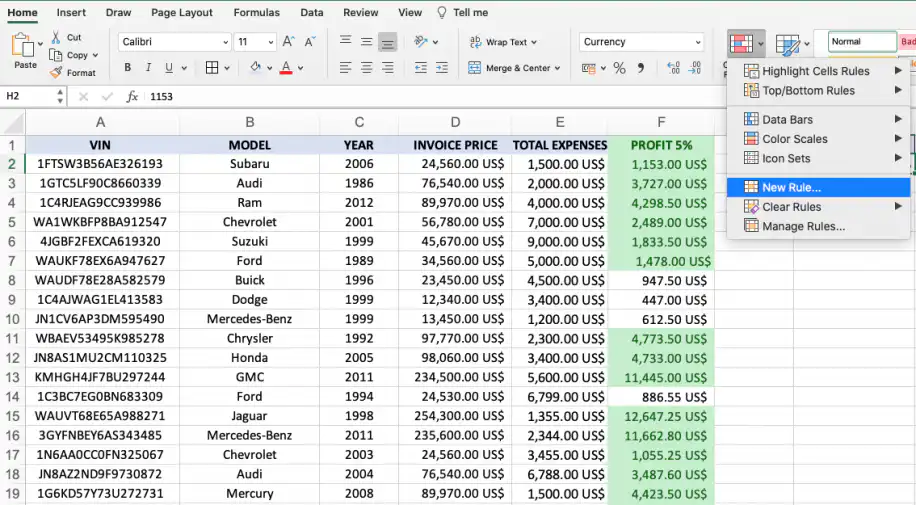Click the Format painter brush icon
The width and height of the screenshot is (916, 505).
(x=55, y=72)
